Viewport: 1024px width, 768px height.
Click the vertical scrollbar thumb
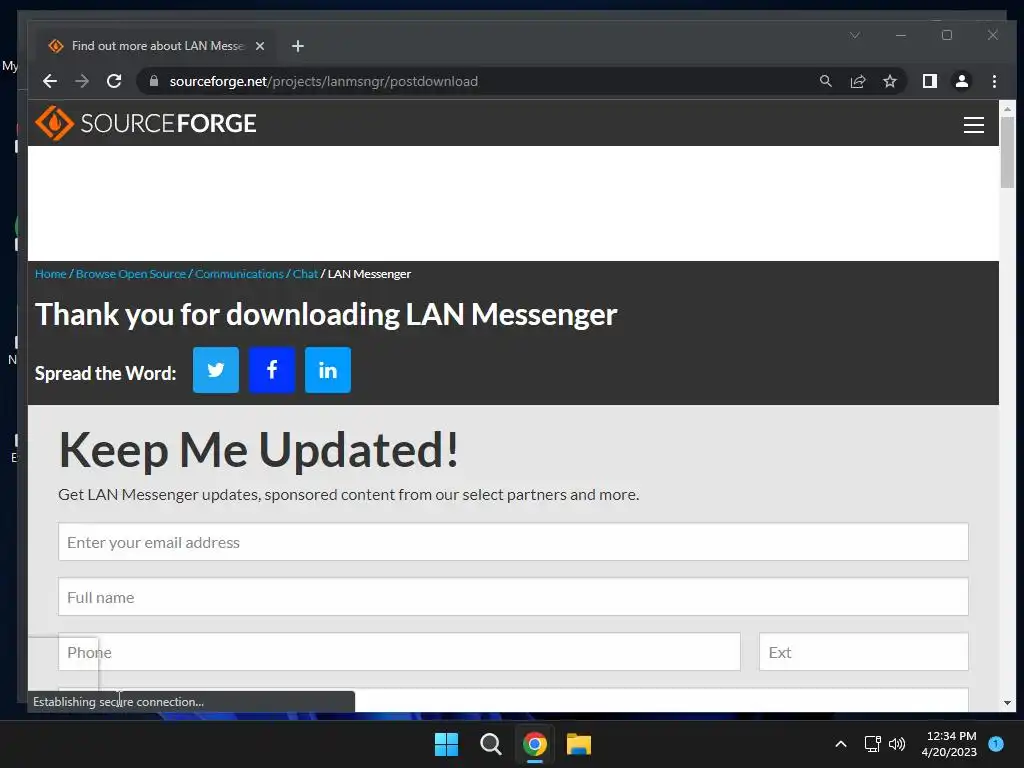tap(1007, 152)
